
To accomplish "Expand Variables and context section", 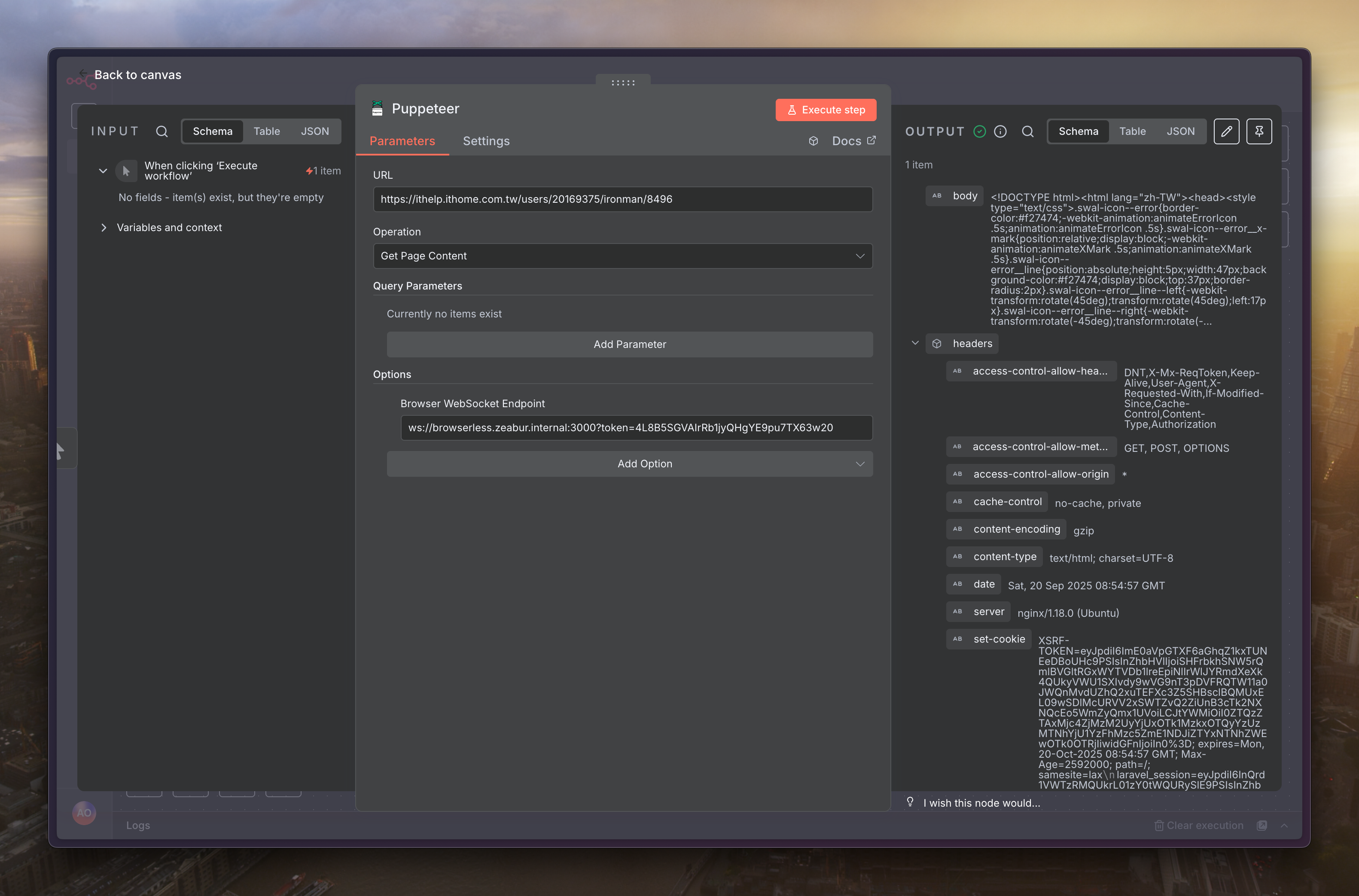I will (104, 227).
